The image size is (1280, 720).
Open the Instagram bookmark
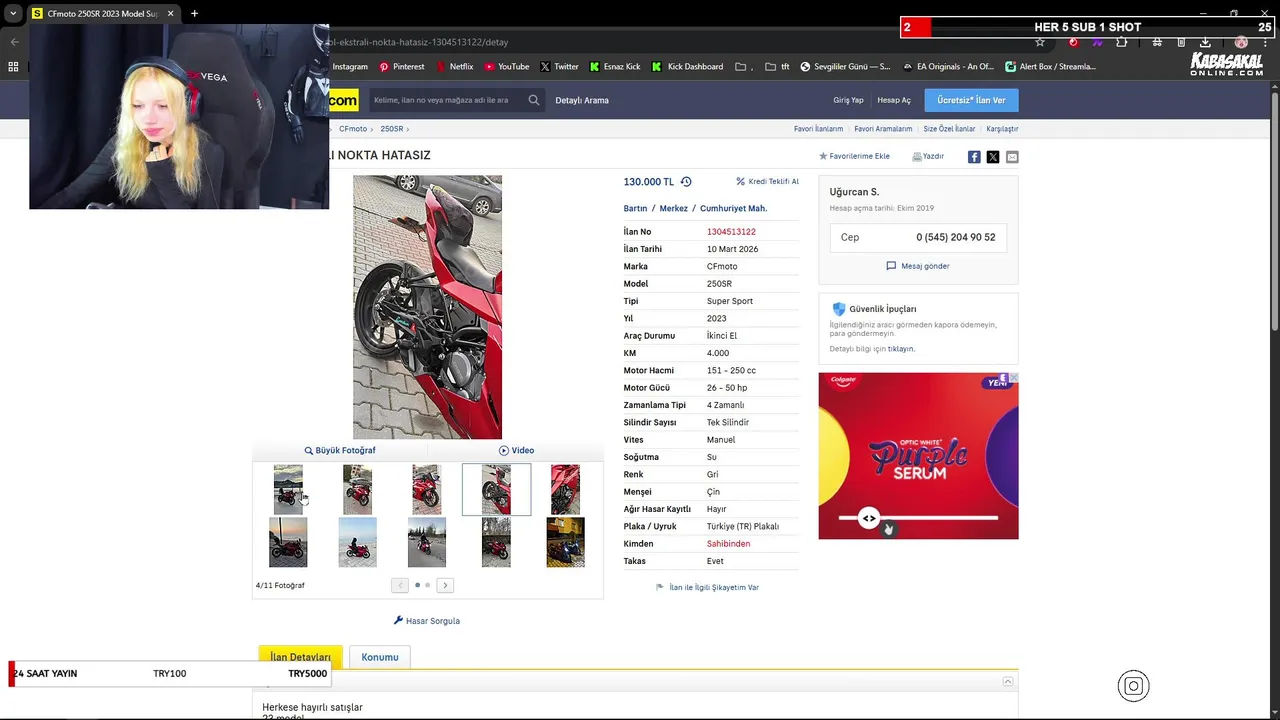(x=349, y=67)
